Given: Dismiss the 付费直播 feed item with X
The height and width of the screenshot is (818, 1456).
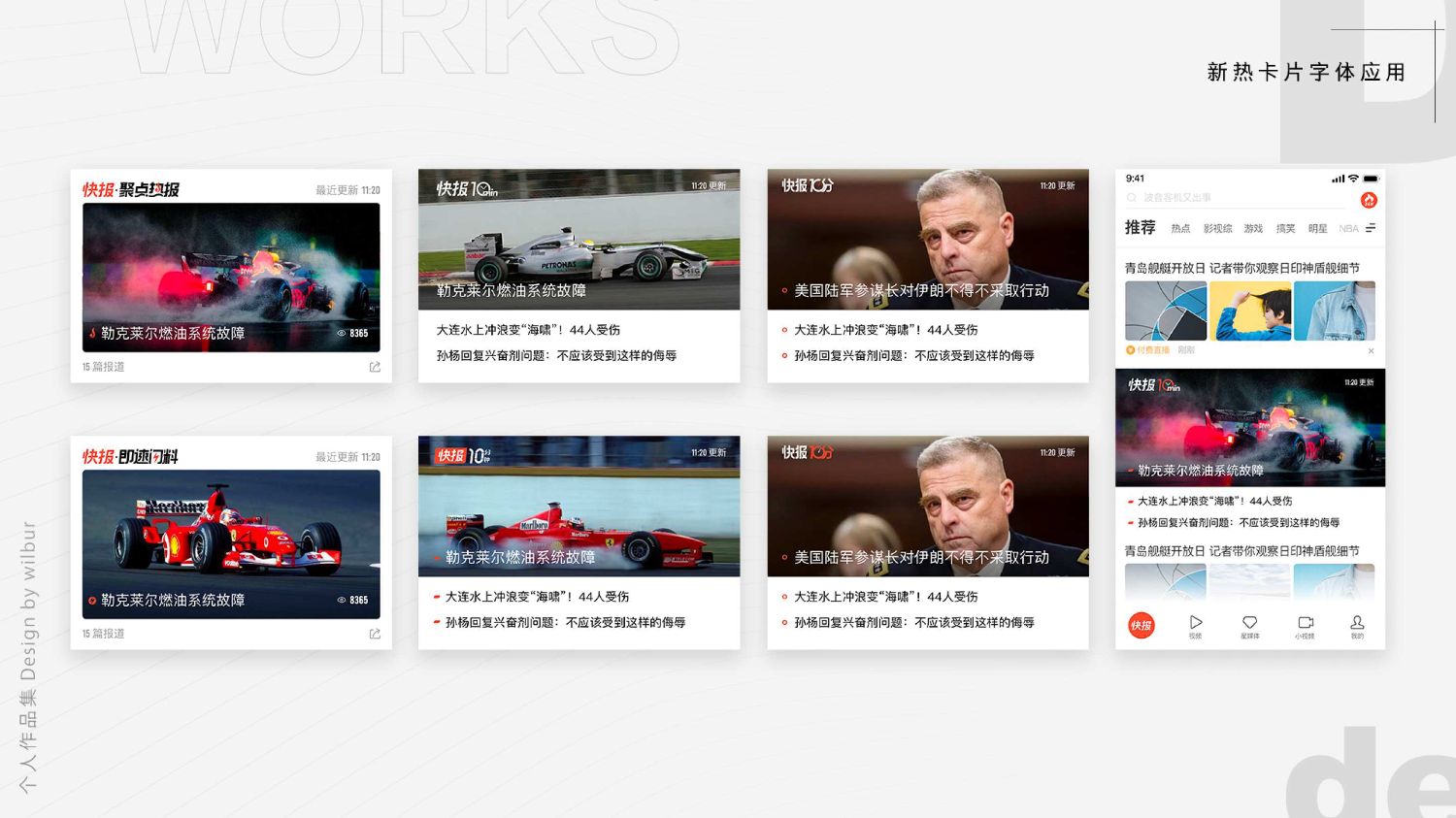Looking at the screenshot, I should (x=1371, y=350).
